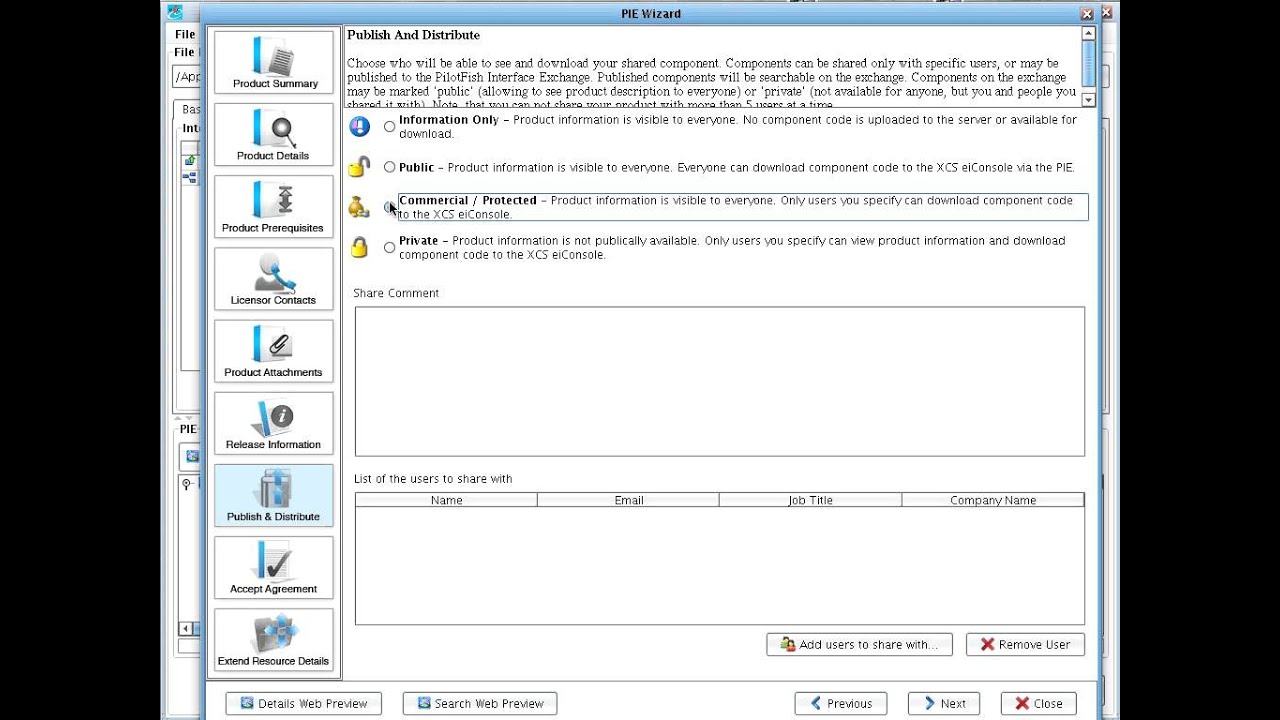This screenshot has height=720, width=1280.
Task: Open the Extend Resource Details step
Action: (274, 640)
